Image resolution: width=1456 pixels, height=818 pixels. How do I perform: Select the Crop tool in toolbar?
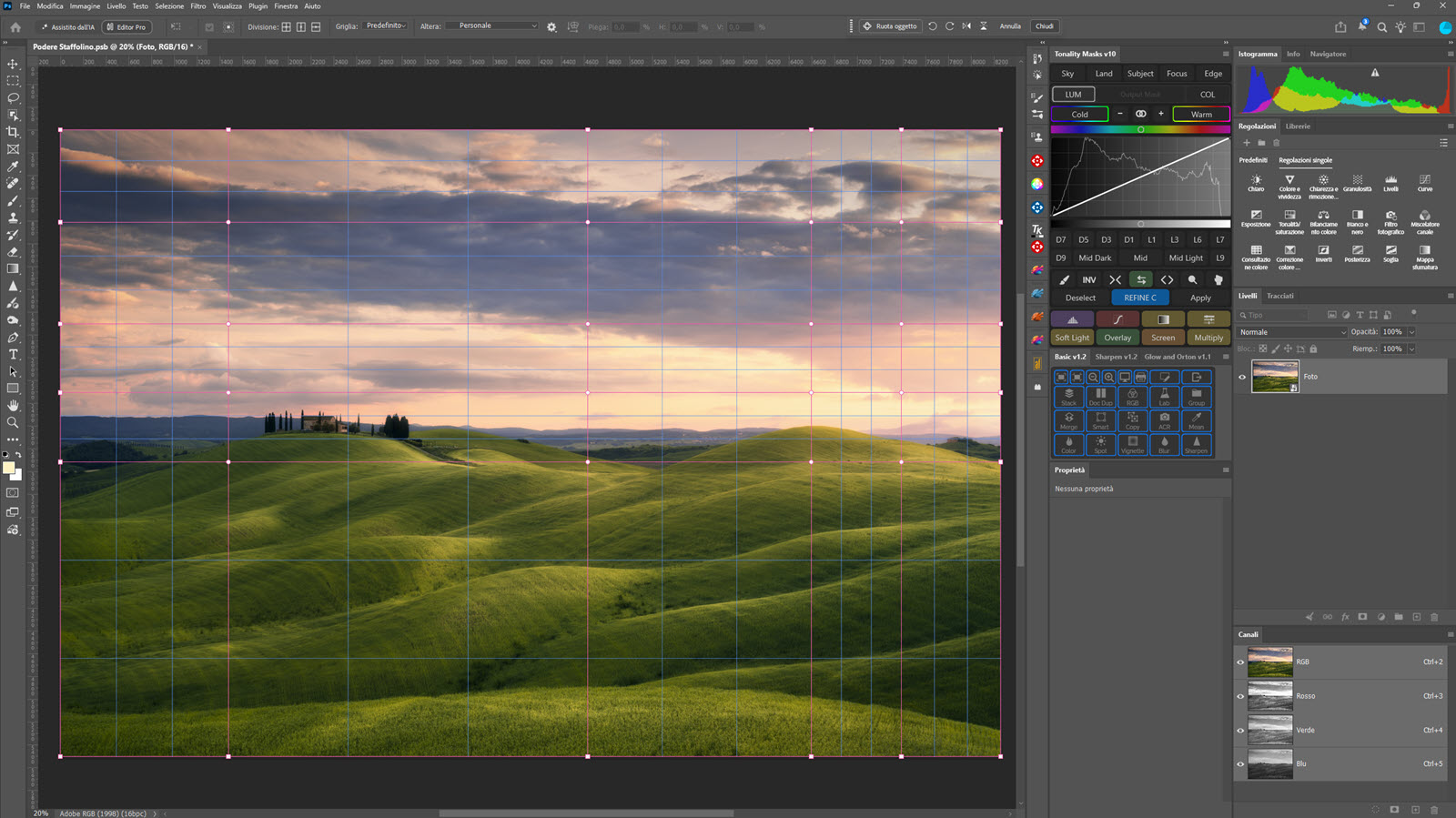point(13,132)
